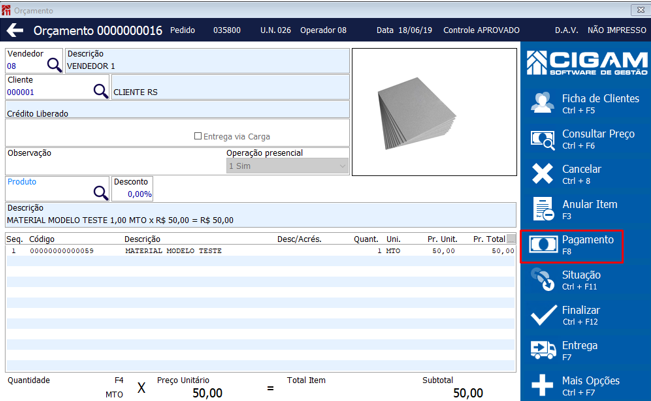Click the Vendedor search magnifier icon

click(x=54, y=65)
